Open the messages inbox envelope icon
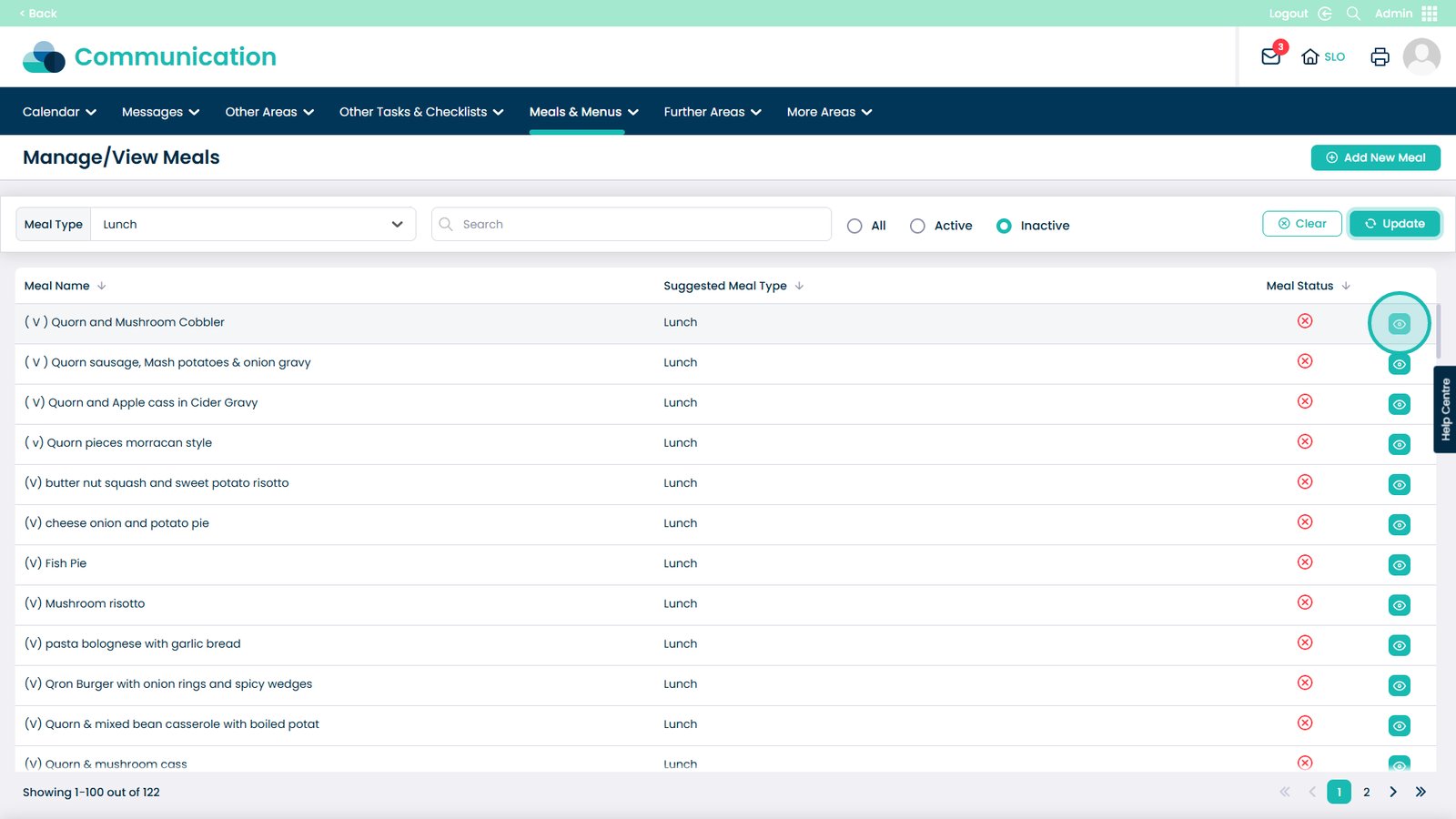This screenshot has width=1456, height=819. [1271, 56]
